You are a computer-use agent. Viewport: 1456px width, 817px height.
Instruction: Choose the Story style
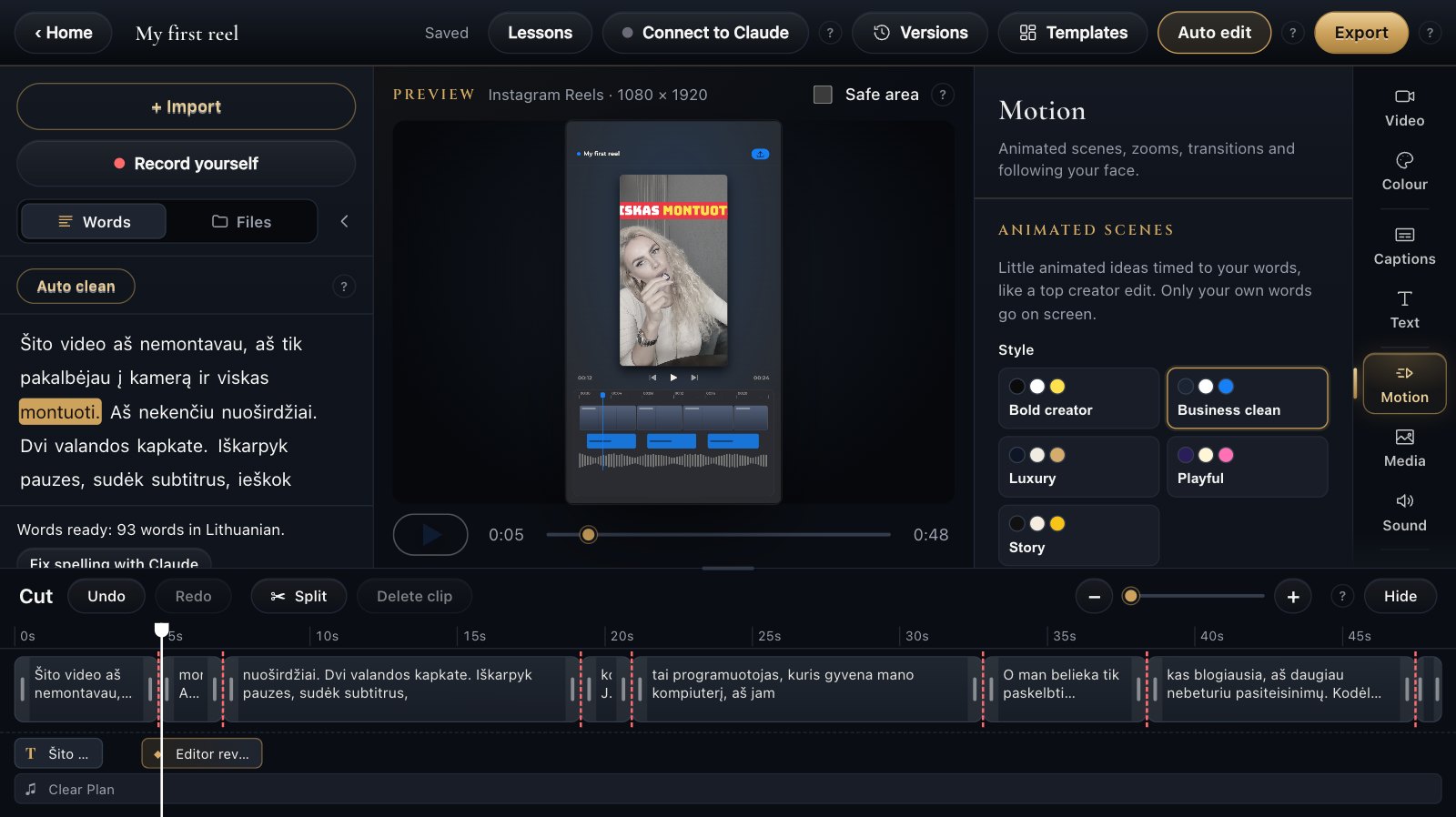[x=1078, y=536]
